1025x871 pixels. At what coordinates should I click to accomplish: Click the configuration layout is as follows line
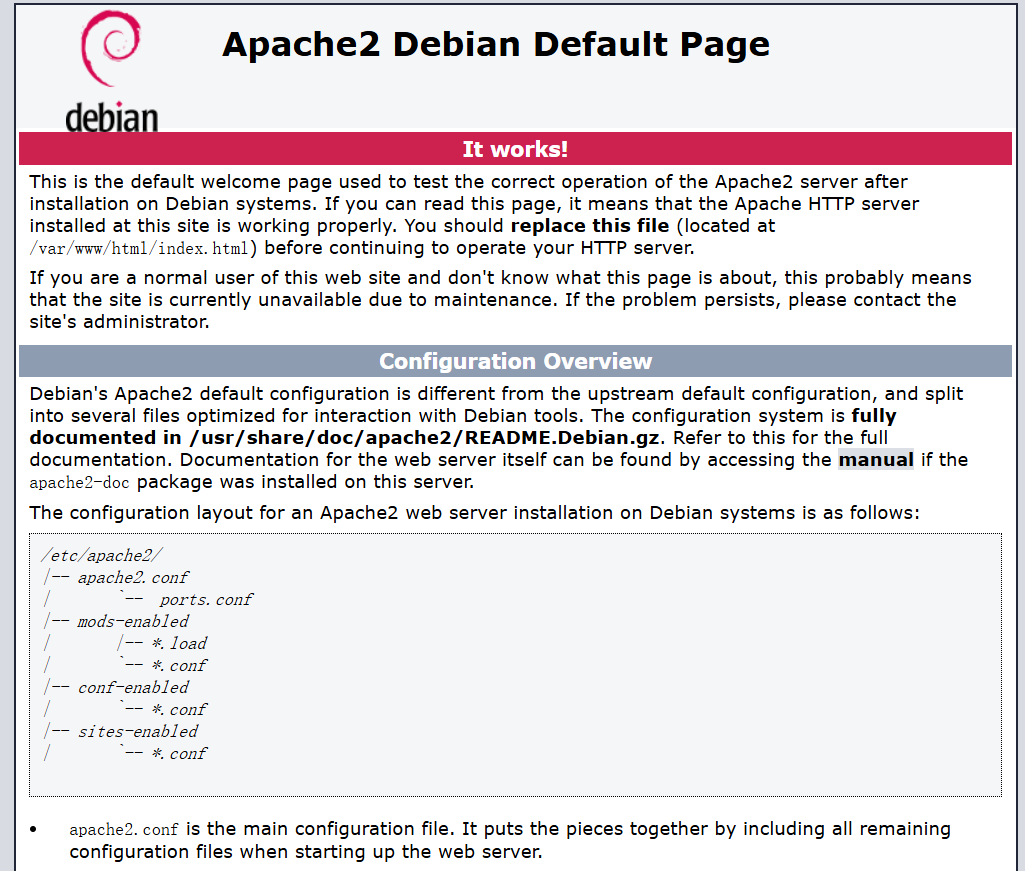click(x=474, y=513)
